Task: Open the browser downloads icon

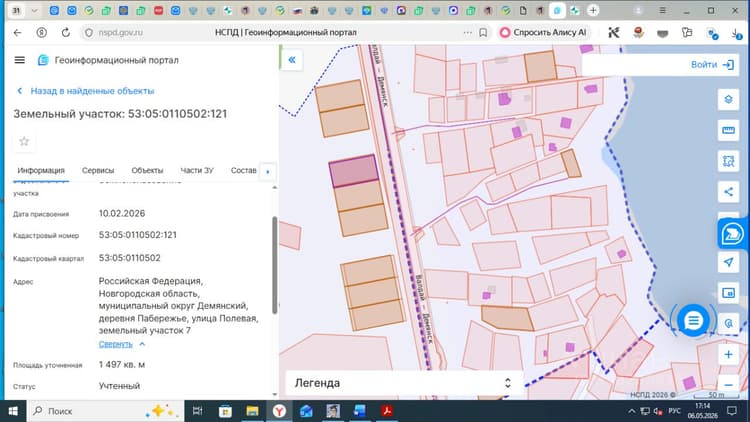Action: (736, 33)
